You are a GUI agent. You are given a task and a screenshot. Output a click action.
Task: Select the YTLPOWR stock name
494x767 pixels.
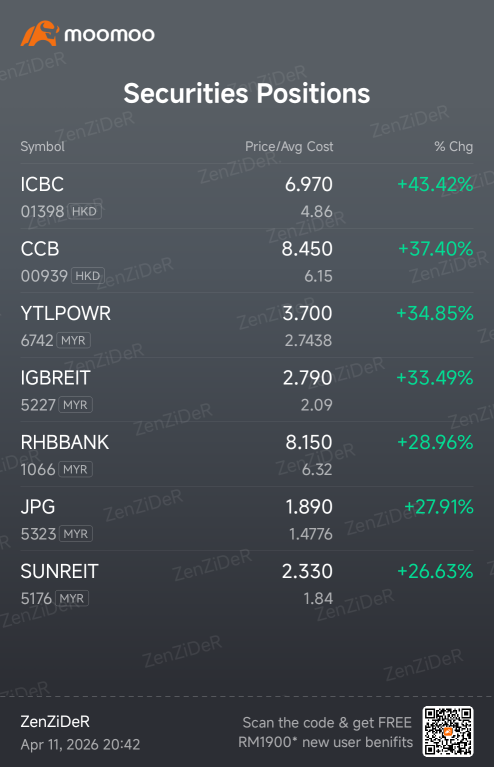66,313
